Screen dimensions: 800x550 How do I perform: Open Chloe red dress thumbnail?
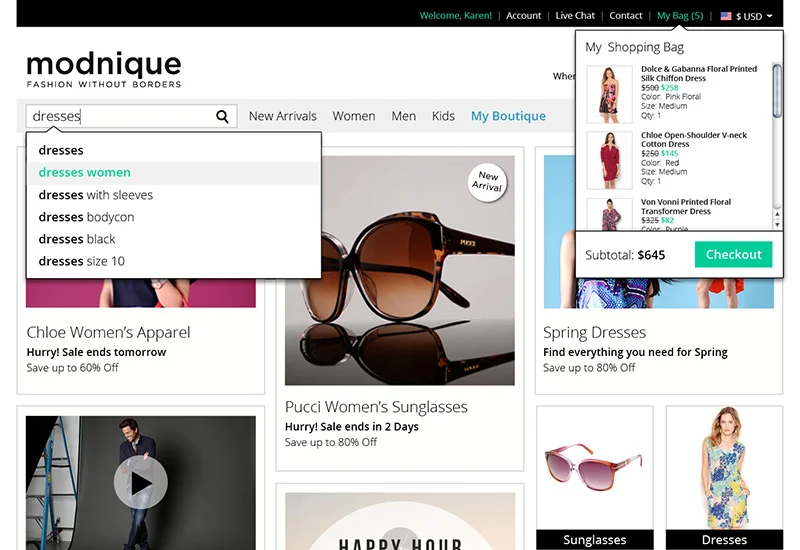point(609,160)
